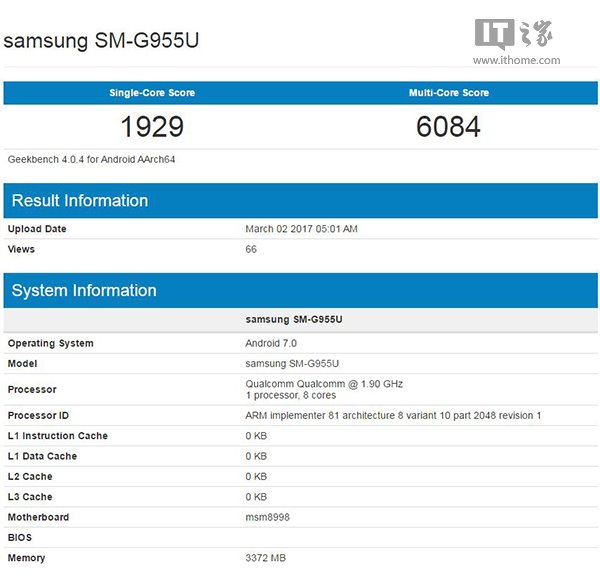The height and width of the screenshot is (576, 600).
Task: Select the Model value 'samsung SM-G955U'
Action: click(292, 364)
